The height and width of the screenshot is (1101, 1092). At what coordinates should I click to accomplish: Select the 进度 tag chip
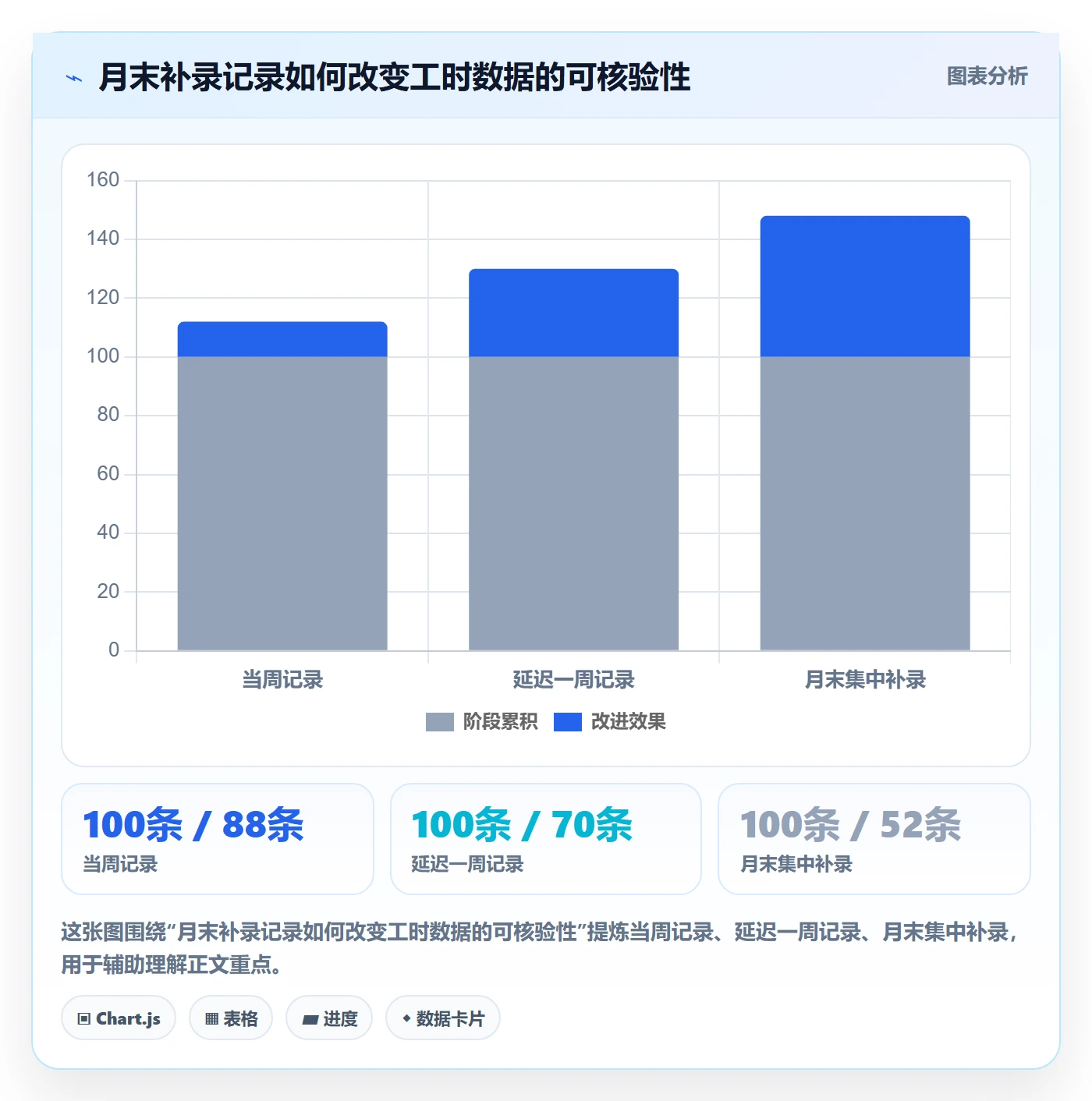pyautogui.click(x=329, y=1018)
